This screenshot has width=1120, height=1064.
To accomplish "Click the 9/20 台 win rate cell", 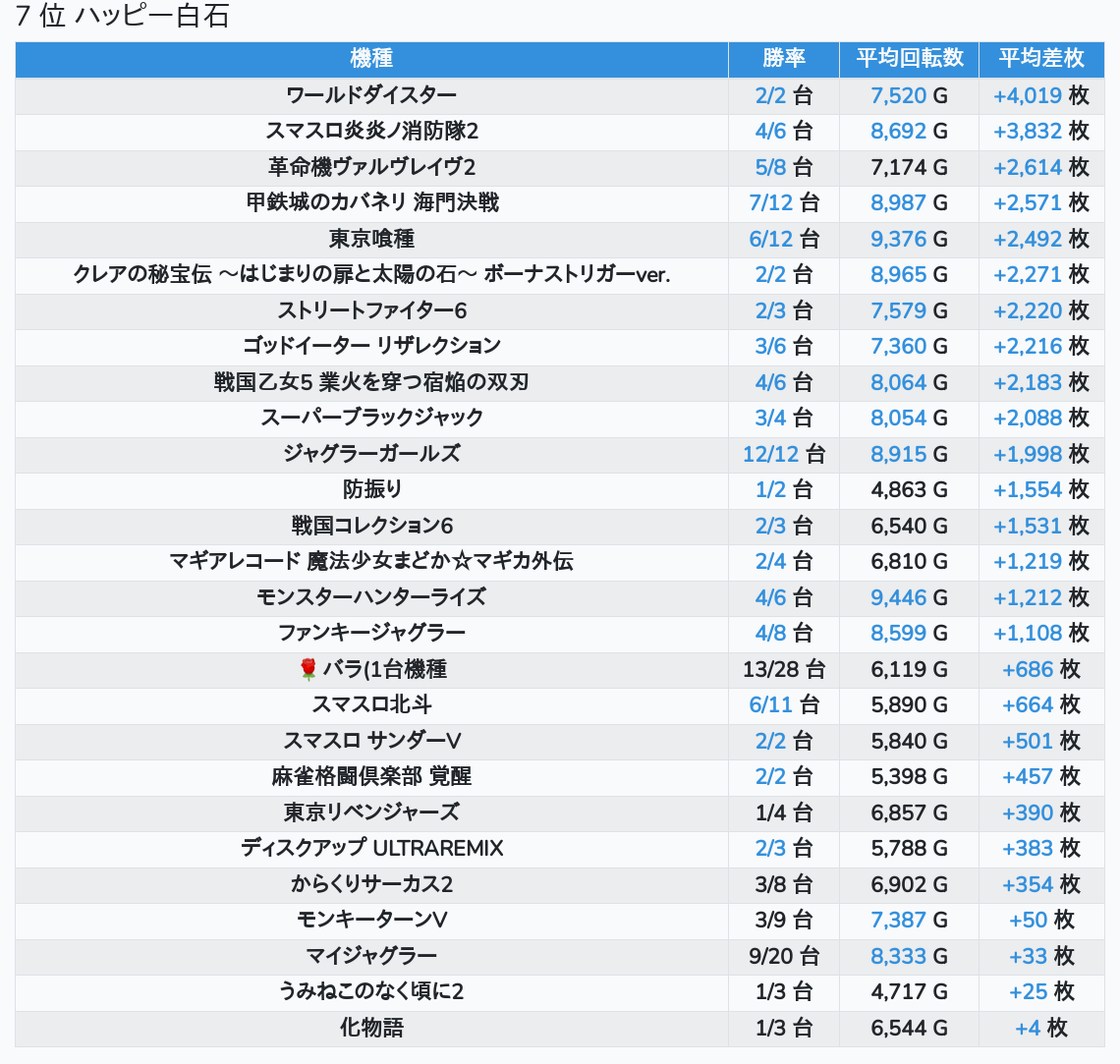I will 784,956.
